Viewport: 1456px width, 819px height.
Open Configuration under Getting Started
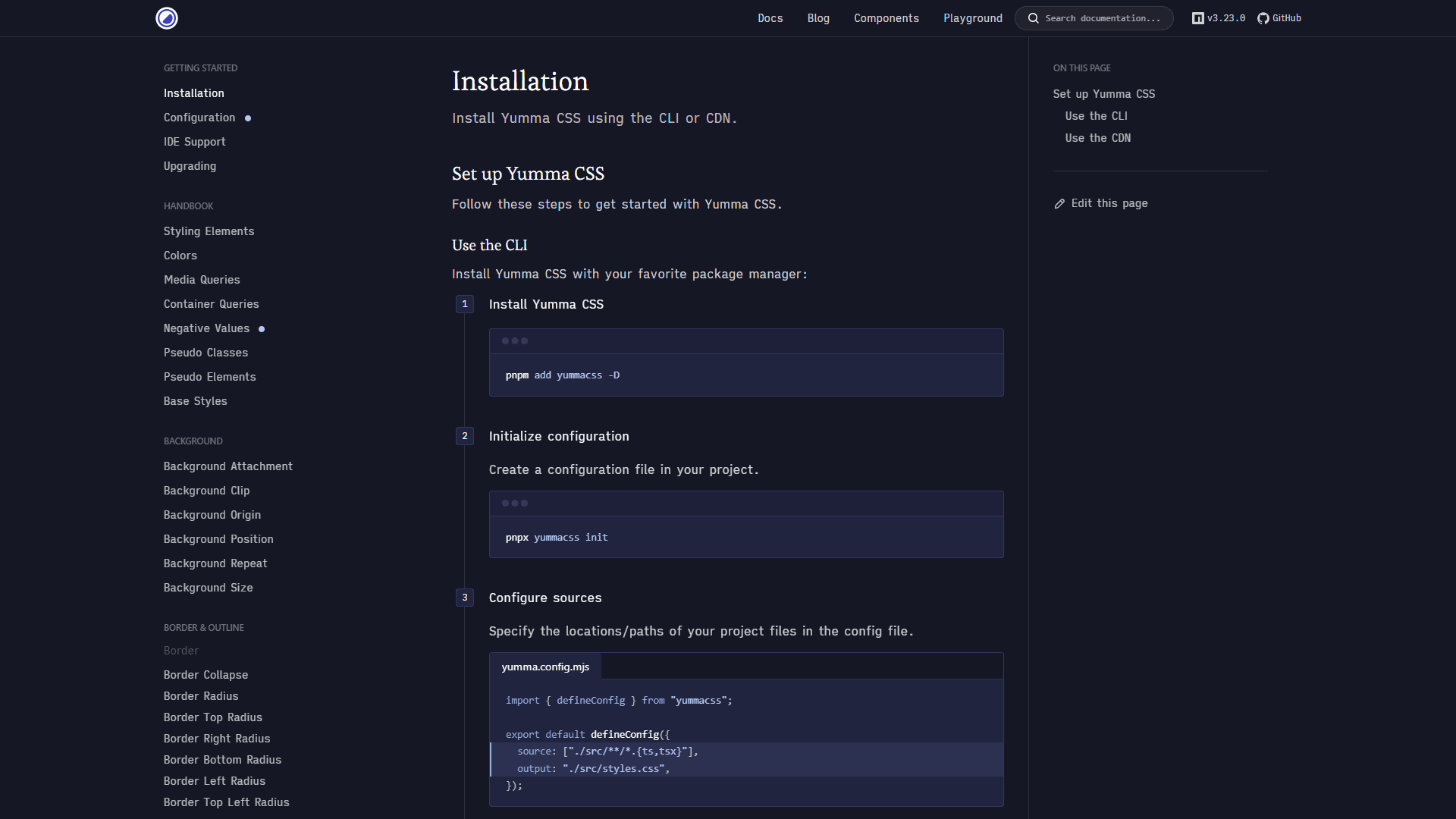tap(200, 118)
